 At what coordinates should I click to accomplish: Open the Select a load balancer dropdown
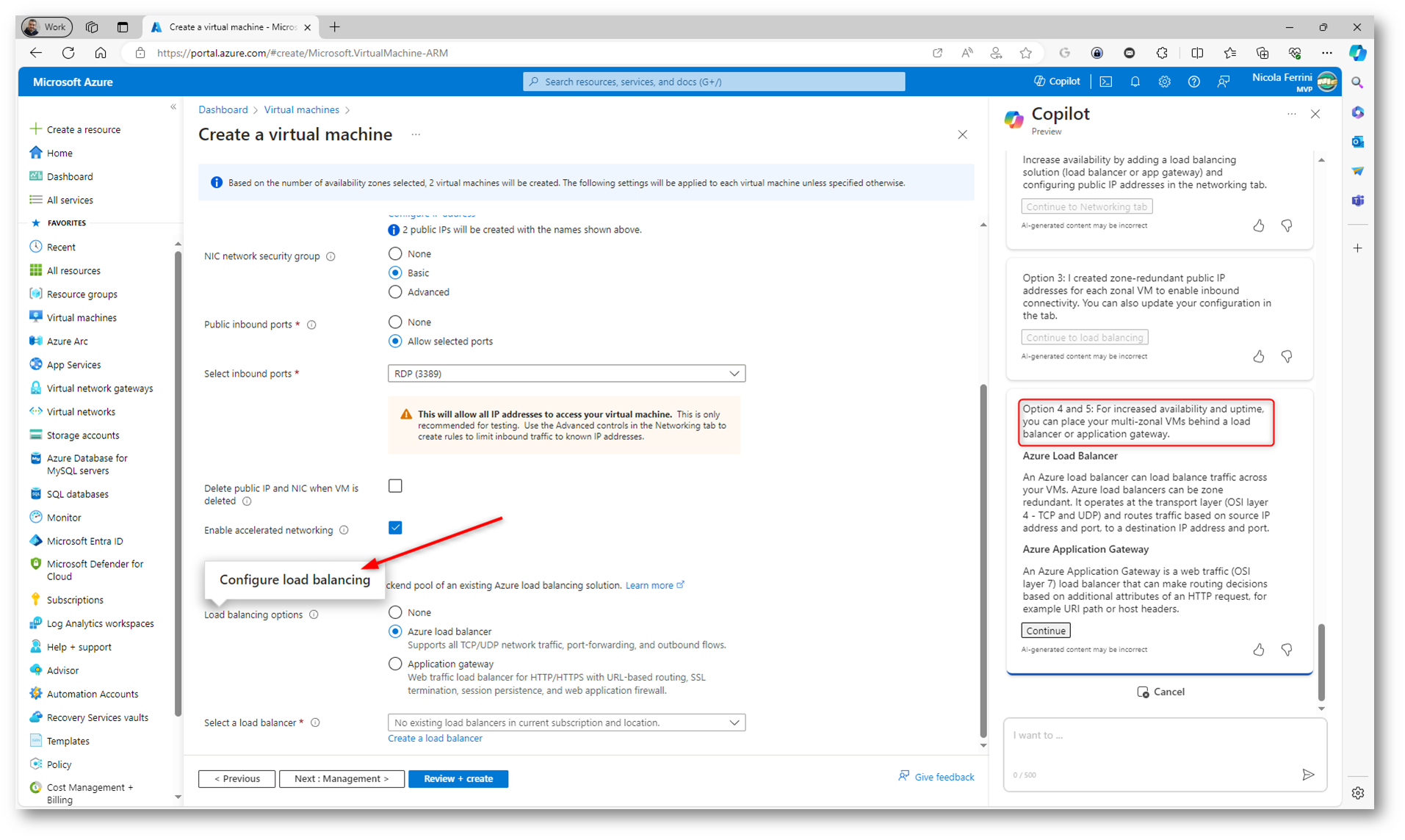(566, 723)
